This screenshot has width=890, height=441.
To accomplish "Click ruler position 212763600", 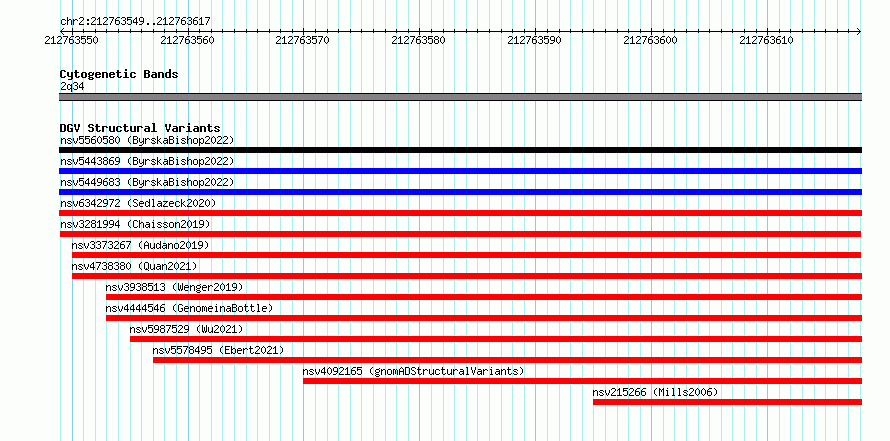I will (651, 40).
